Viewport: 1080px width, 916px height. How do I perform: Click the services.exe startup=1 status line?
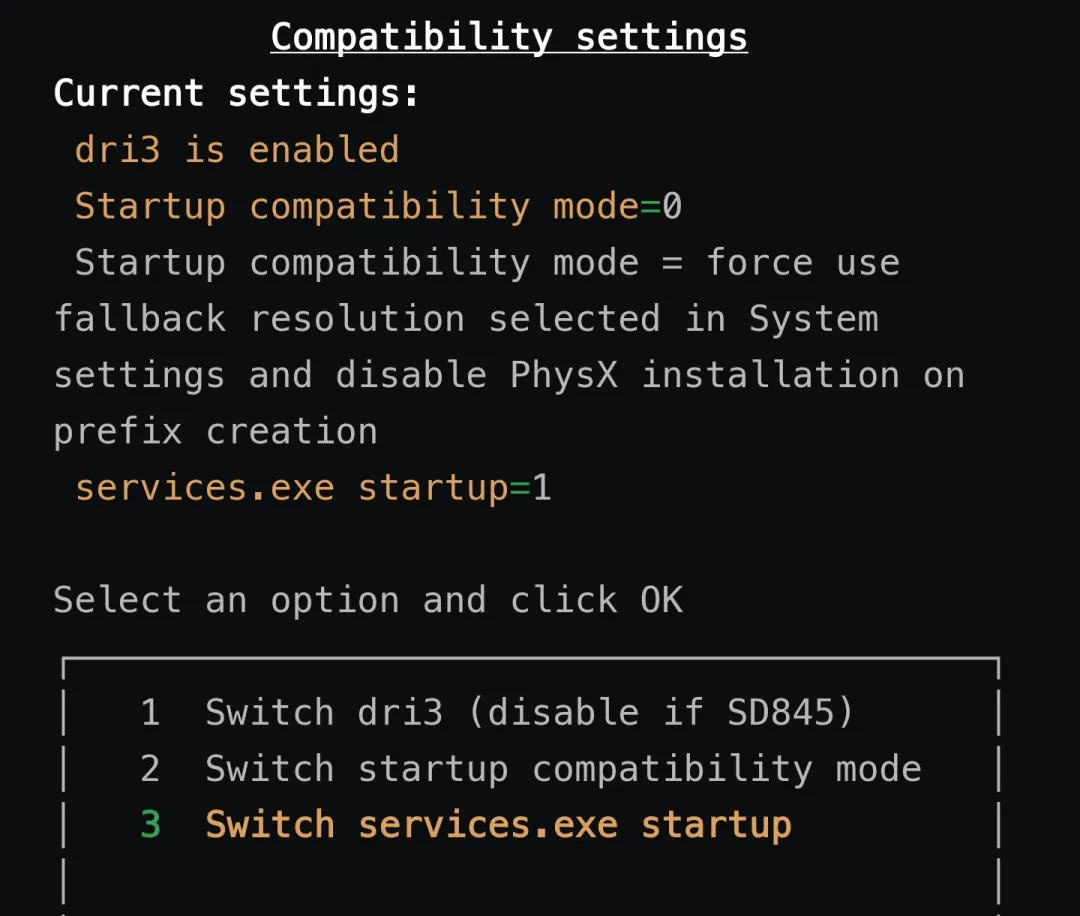(x=313, y=488)
